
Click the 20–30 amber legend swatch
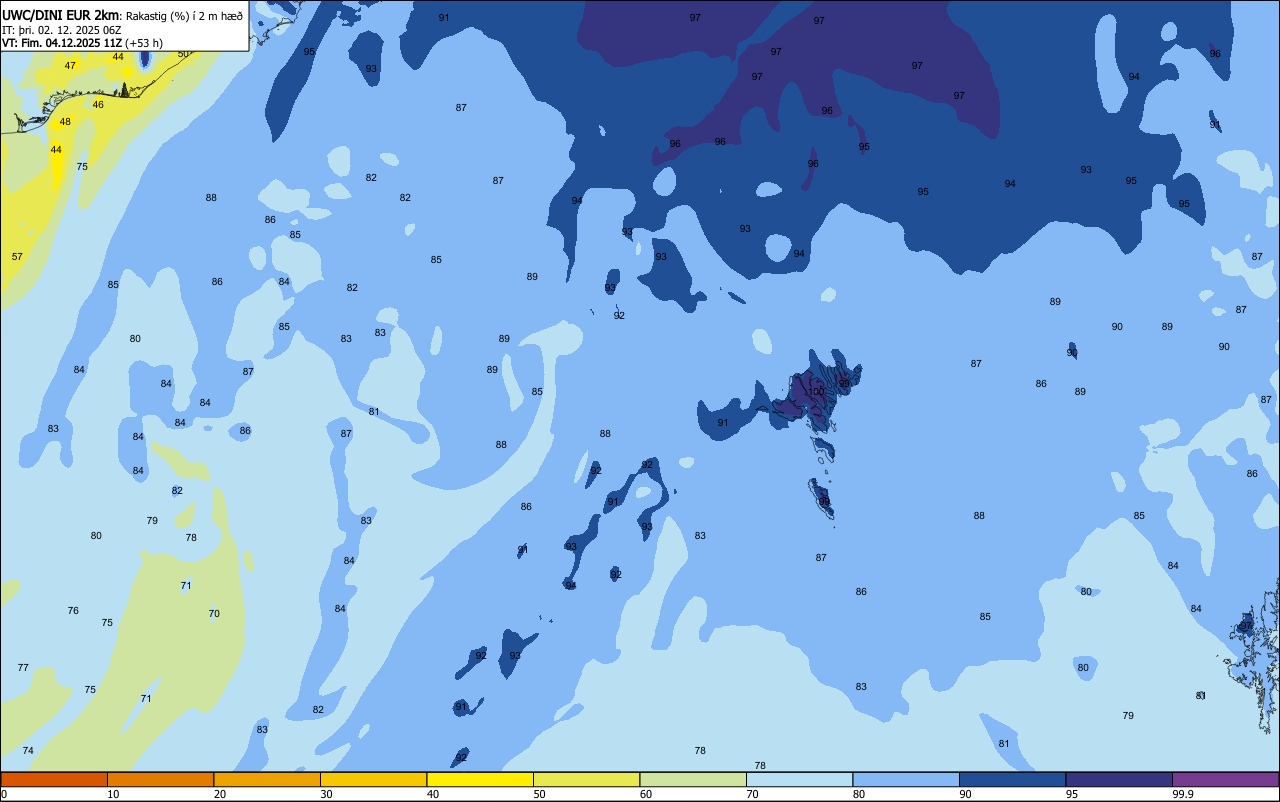click(267, 779)
